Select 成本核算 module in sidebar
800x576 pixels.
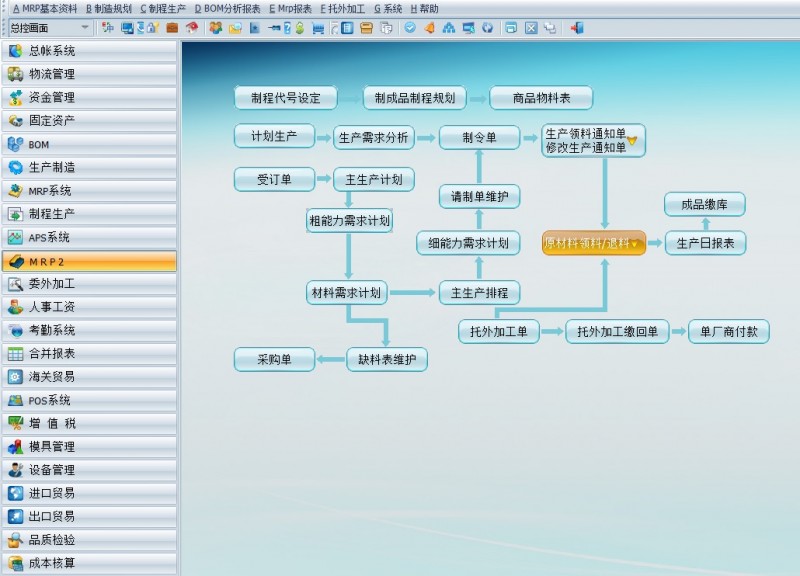(x=52, y=563)
